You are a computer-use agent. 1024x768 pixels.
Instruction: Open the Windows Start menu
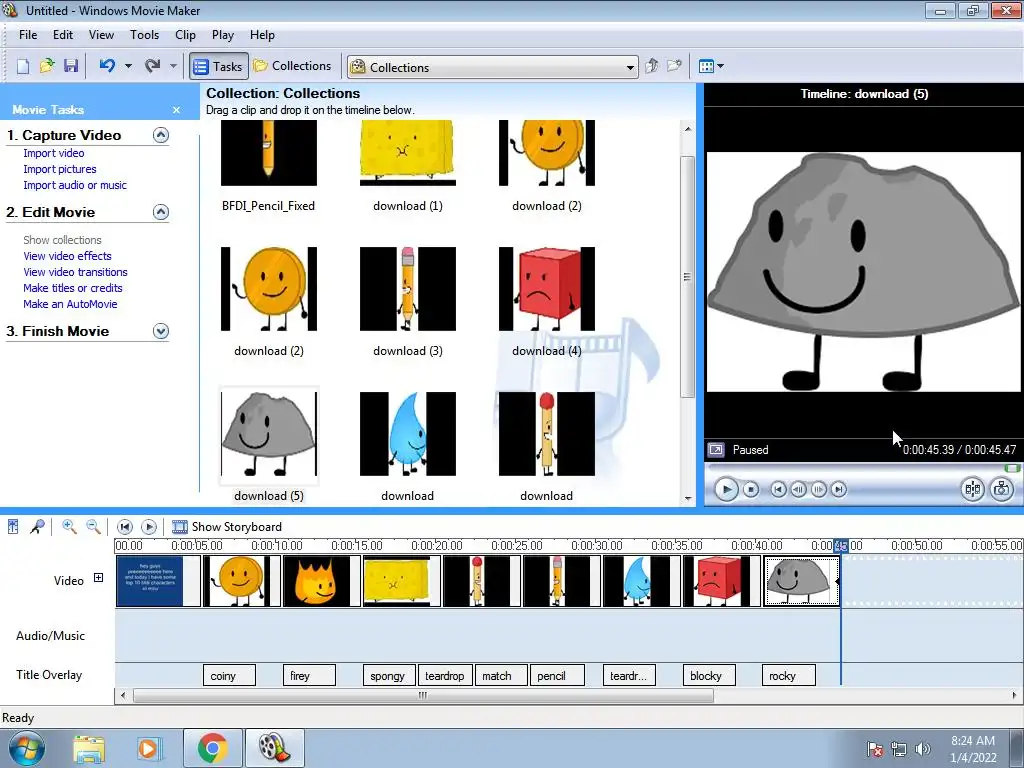(27, 748)
